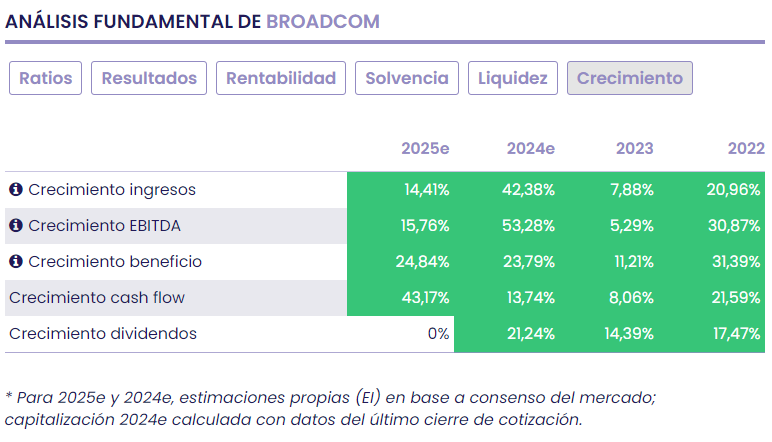
Task: Click the Crecimiento cash flow row label
Action: click(x=97, y=298)
